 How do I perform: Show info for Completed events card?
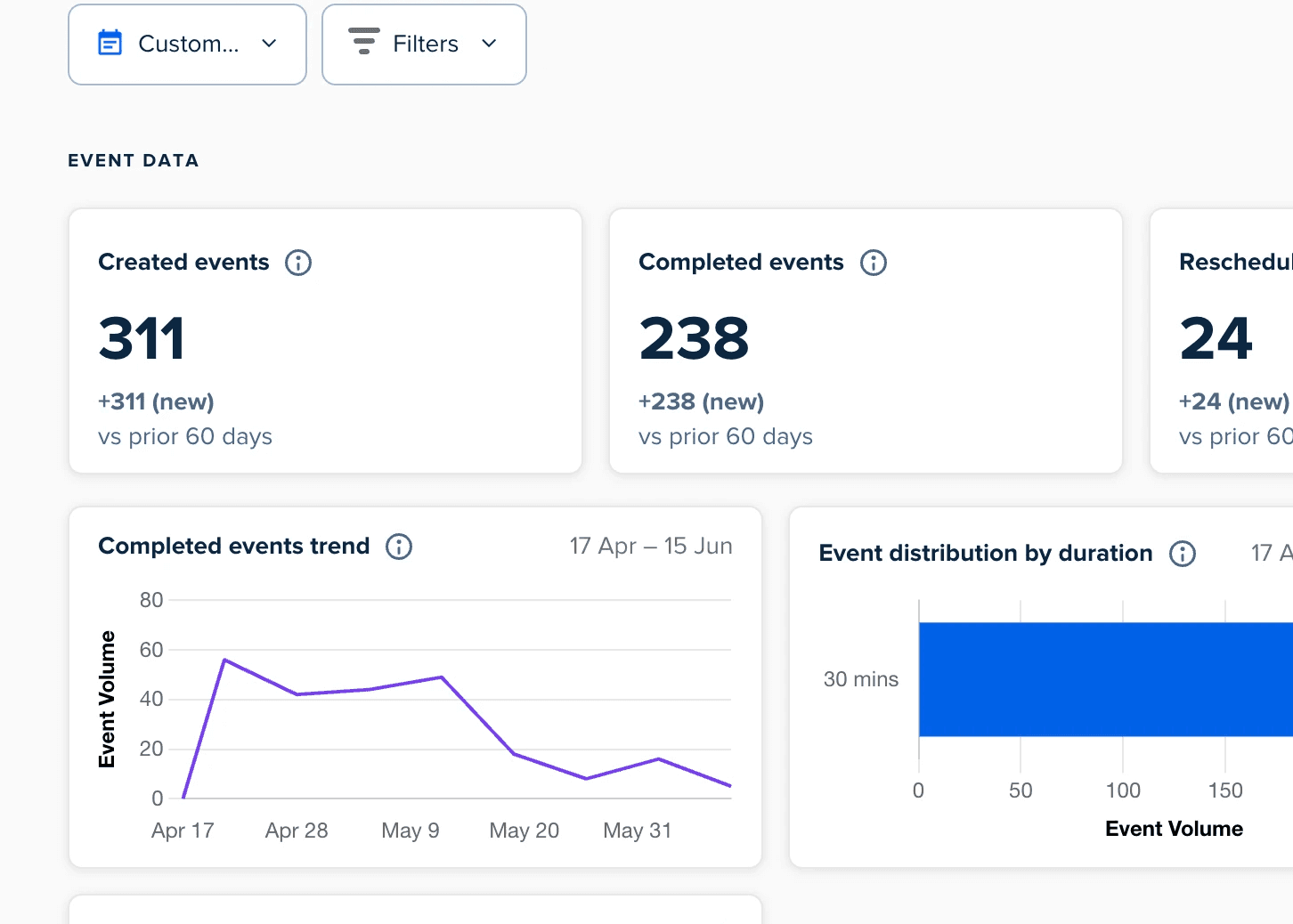(x=874, y=263)
